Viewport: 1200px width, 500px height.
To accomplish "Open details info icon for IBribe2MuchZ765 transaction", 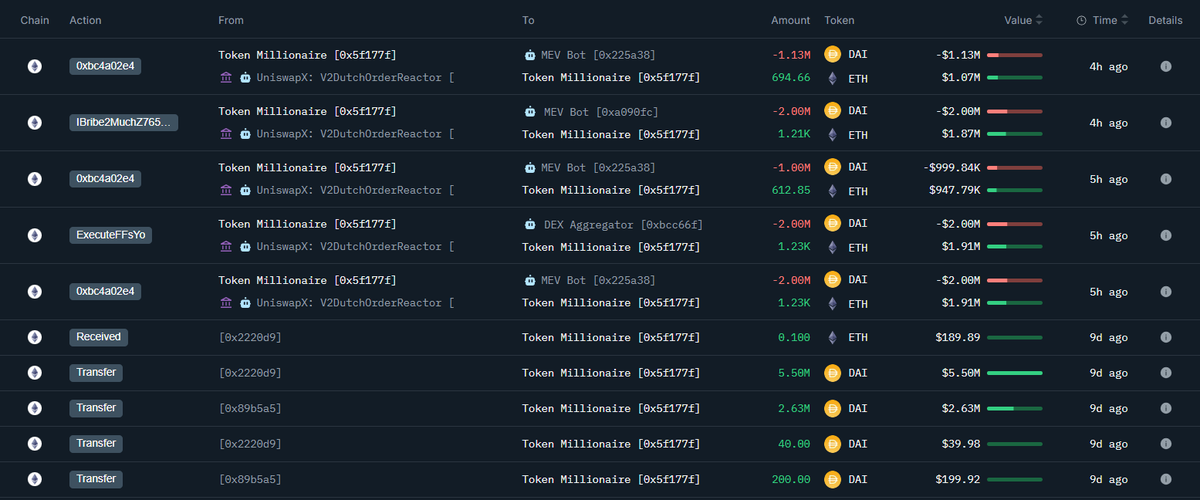I will (x=1165, y=122).
